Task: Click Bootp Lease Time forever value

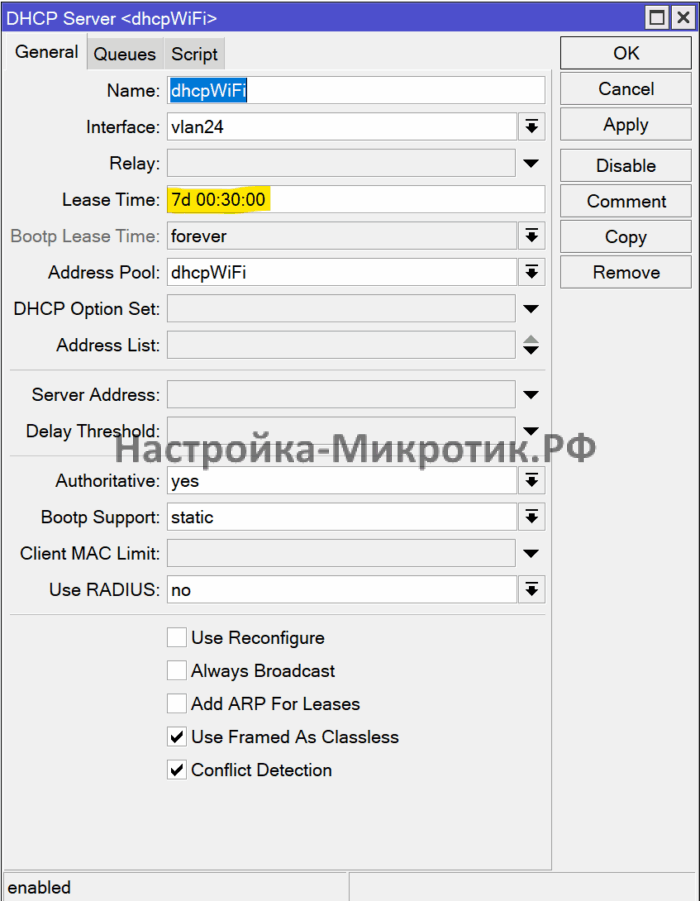Action: tap(342, 236)
